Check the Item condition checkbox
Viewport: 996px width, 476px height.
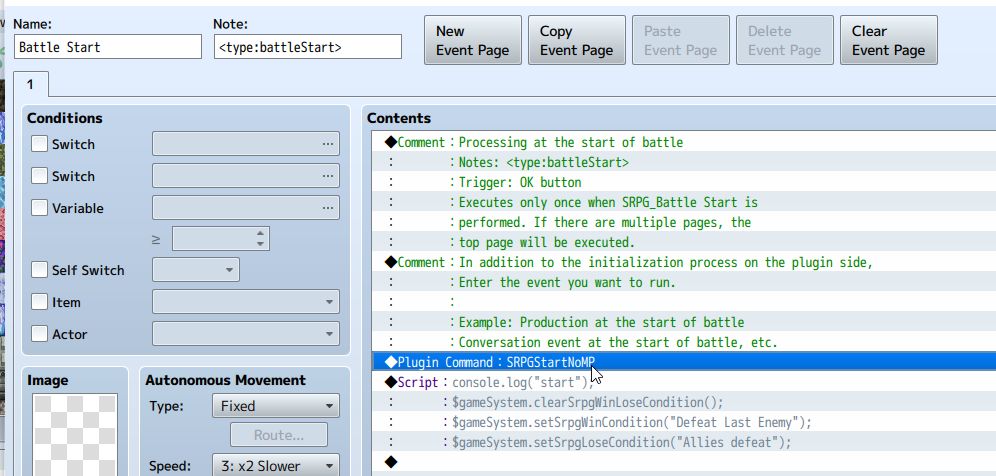click(39, 302)
